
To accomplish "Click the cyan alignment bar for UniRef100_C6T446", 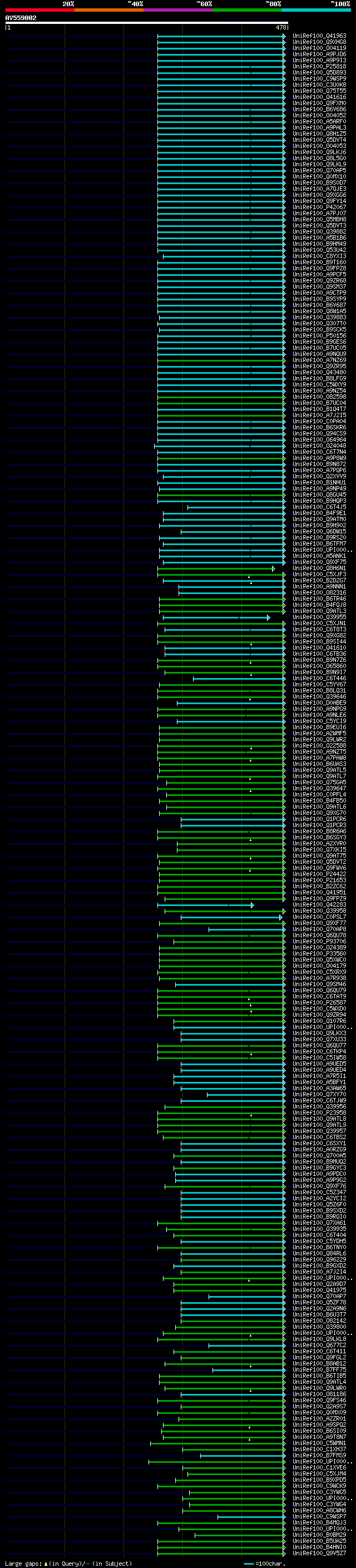I will pos(239,679).
